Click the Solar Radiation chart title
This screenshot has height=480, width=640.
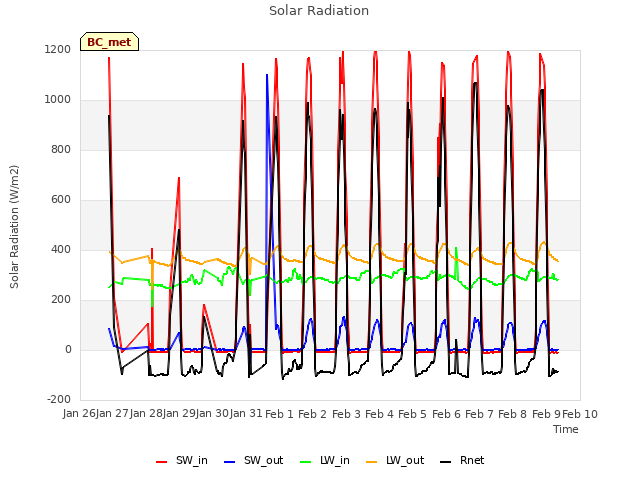pos(319,11)
